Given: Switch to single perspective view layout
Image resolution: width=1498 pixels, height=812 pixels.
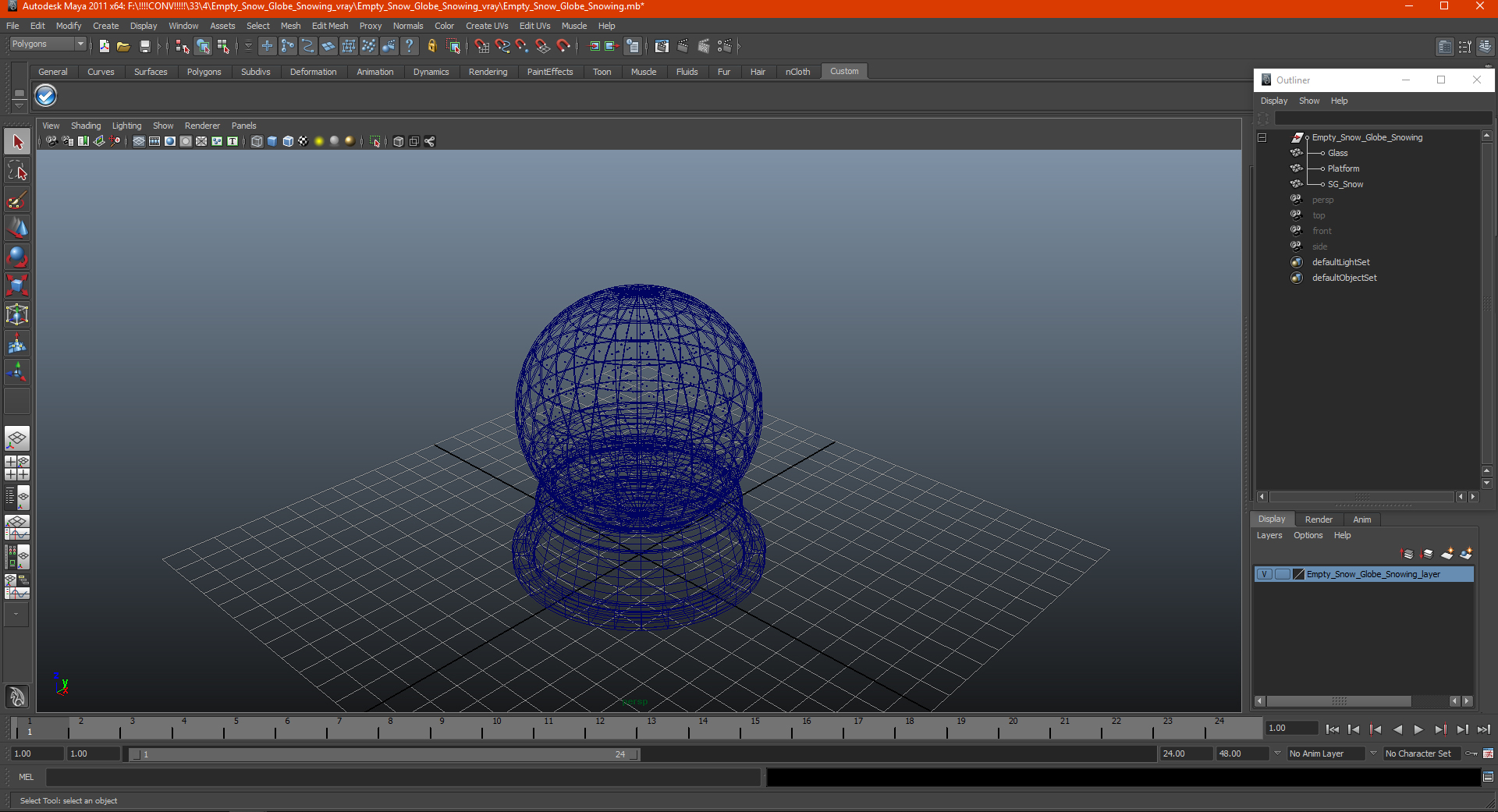Looking at the screenshot, I should pos(17,438).
